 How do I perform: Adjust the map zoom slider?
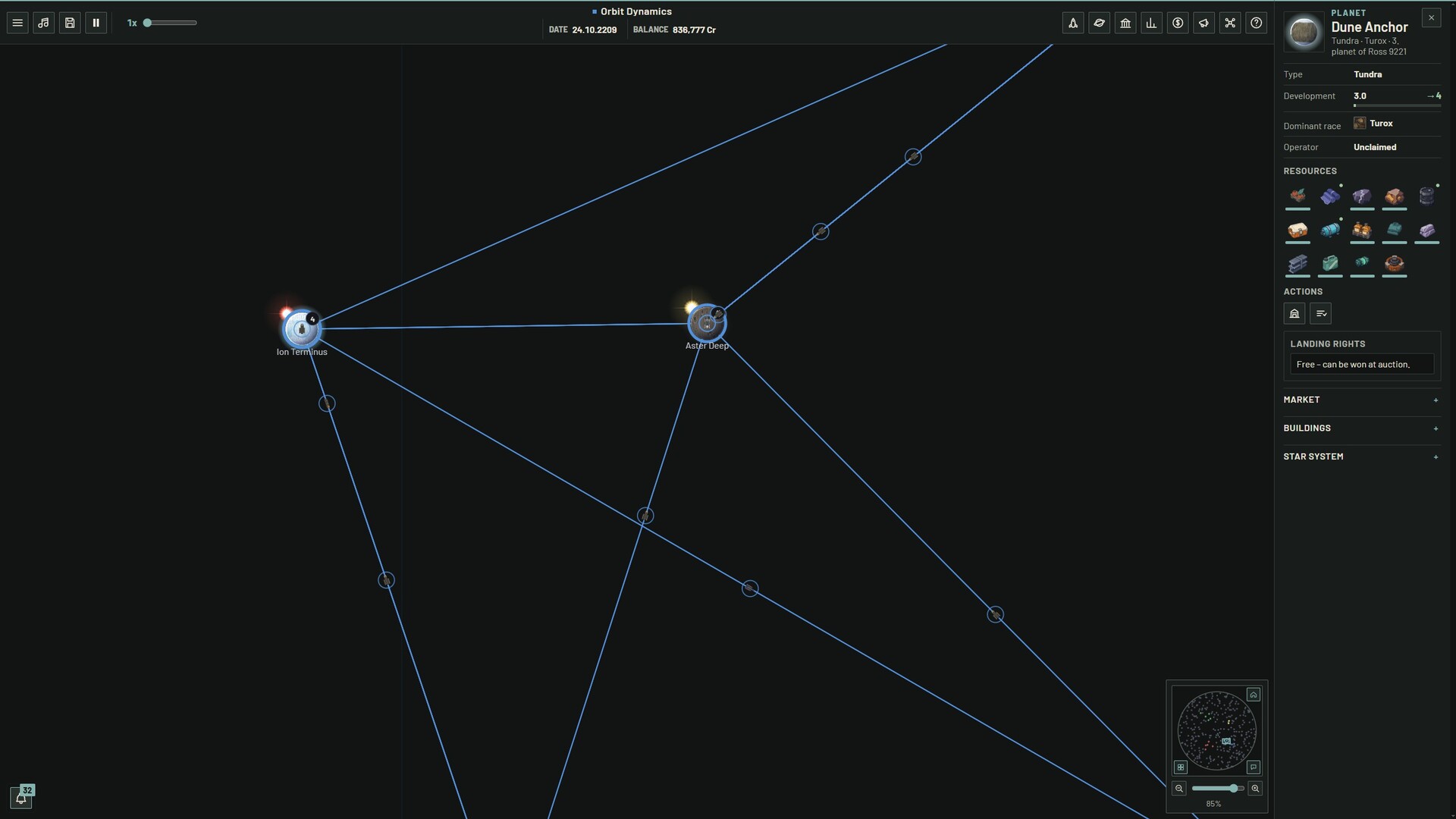click(x=1217, y=789)
